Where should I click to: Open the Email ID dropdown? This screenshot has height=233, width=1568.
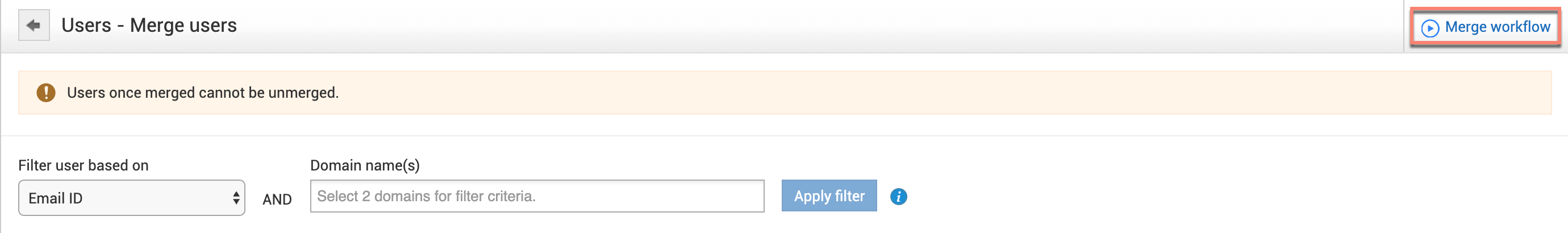131,198
